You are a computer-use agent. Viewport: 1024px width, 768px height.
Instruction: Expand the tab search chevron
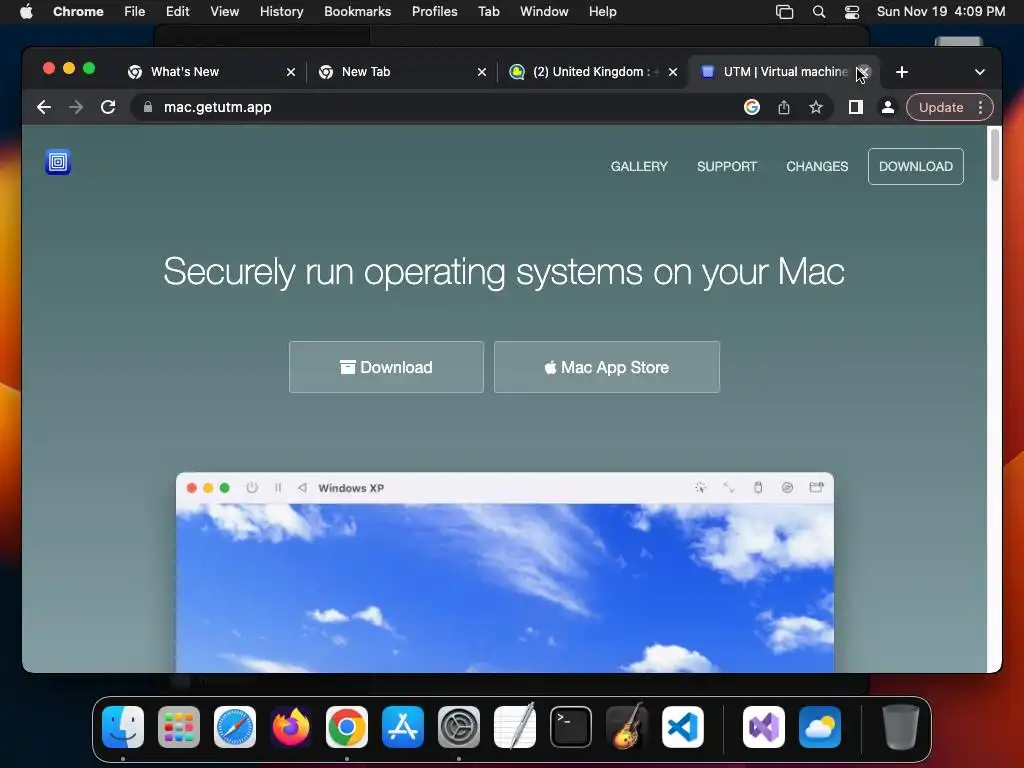tap(980, 72)
